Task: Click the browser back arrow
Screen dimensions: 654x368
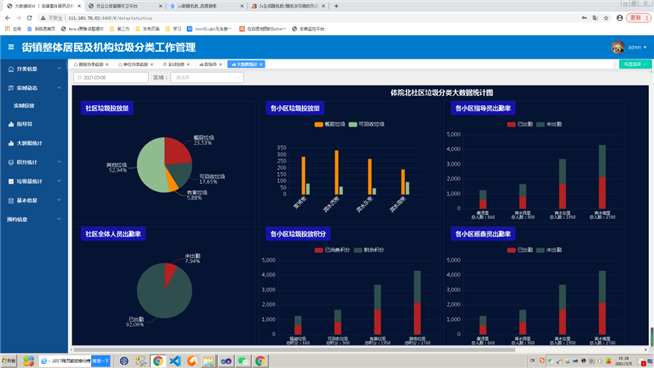Action: [8, 18]
